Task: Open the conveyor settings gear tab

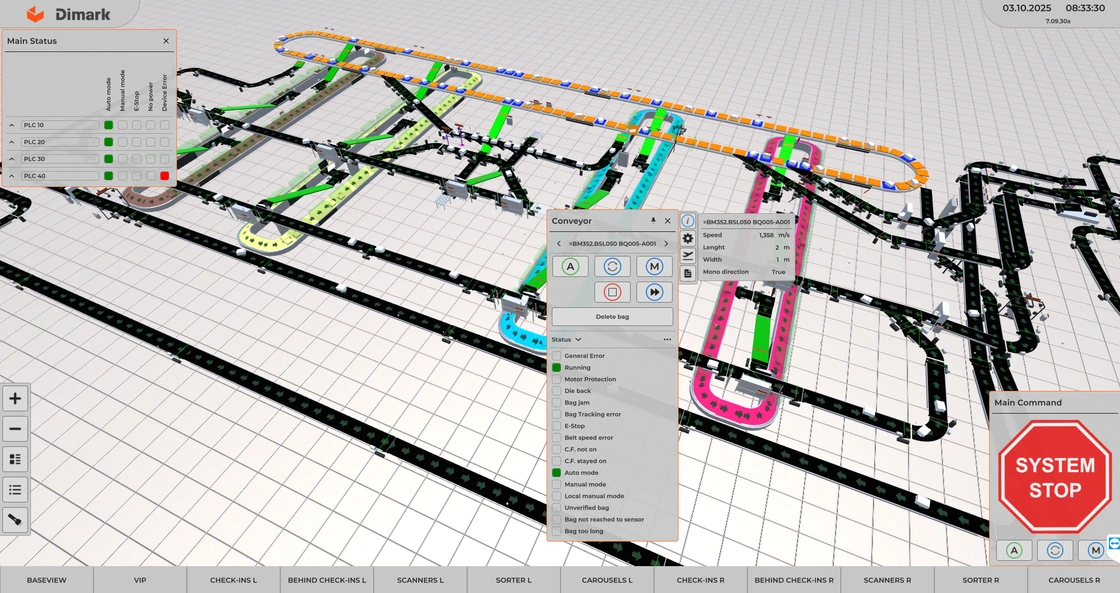Action: tap(688, 238)
